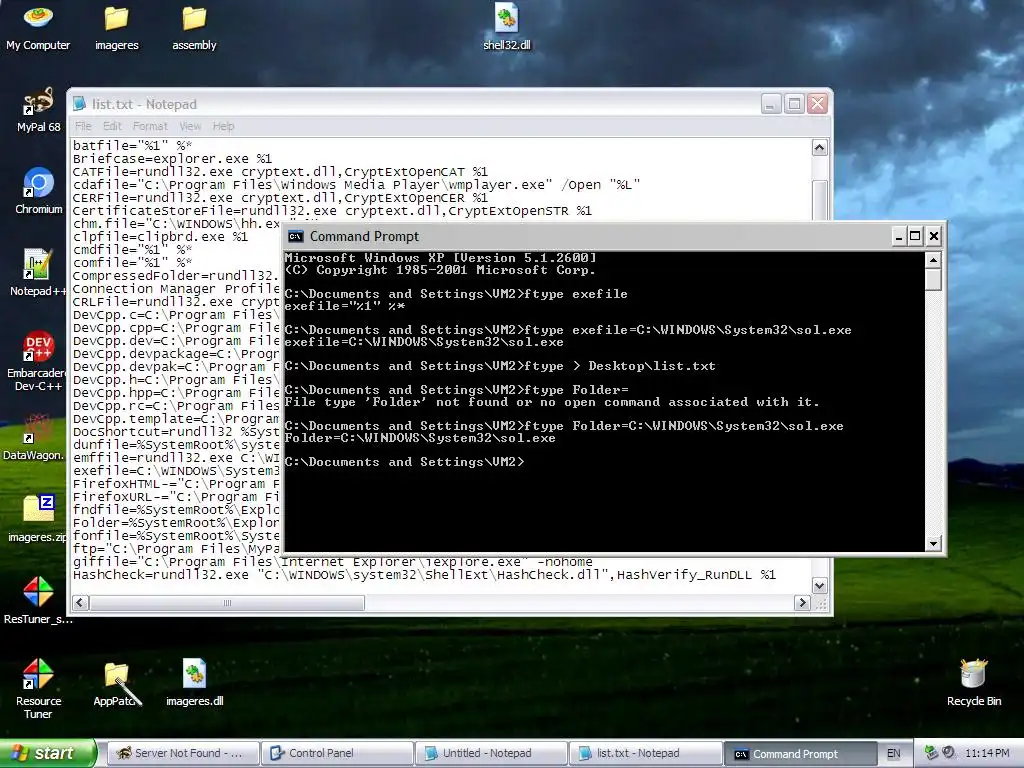
Task: Open View menu in list.txt Notepad
Action: pos(190,126)
